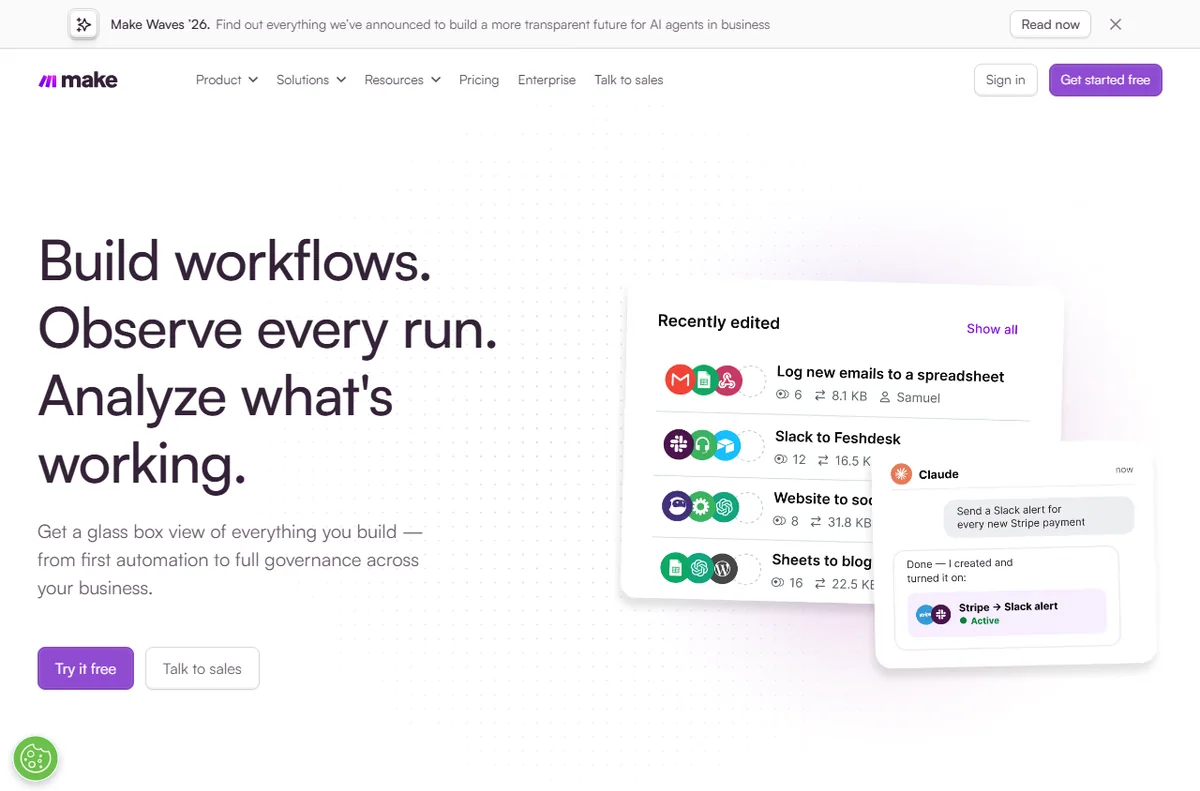The height and width of the screenshot is (791, 1200).
Task: Click the OpenAI icon in the Website row
Action: (x=724, y=508)
